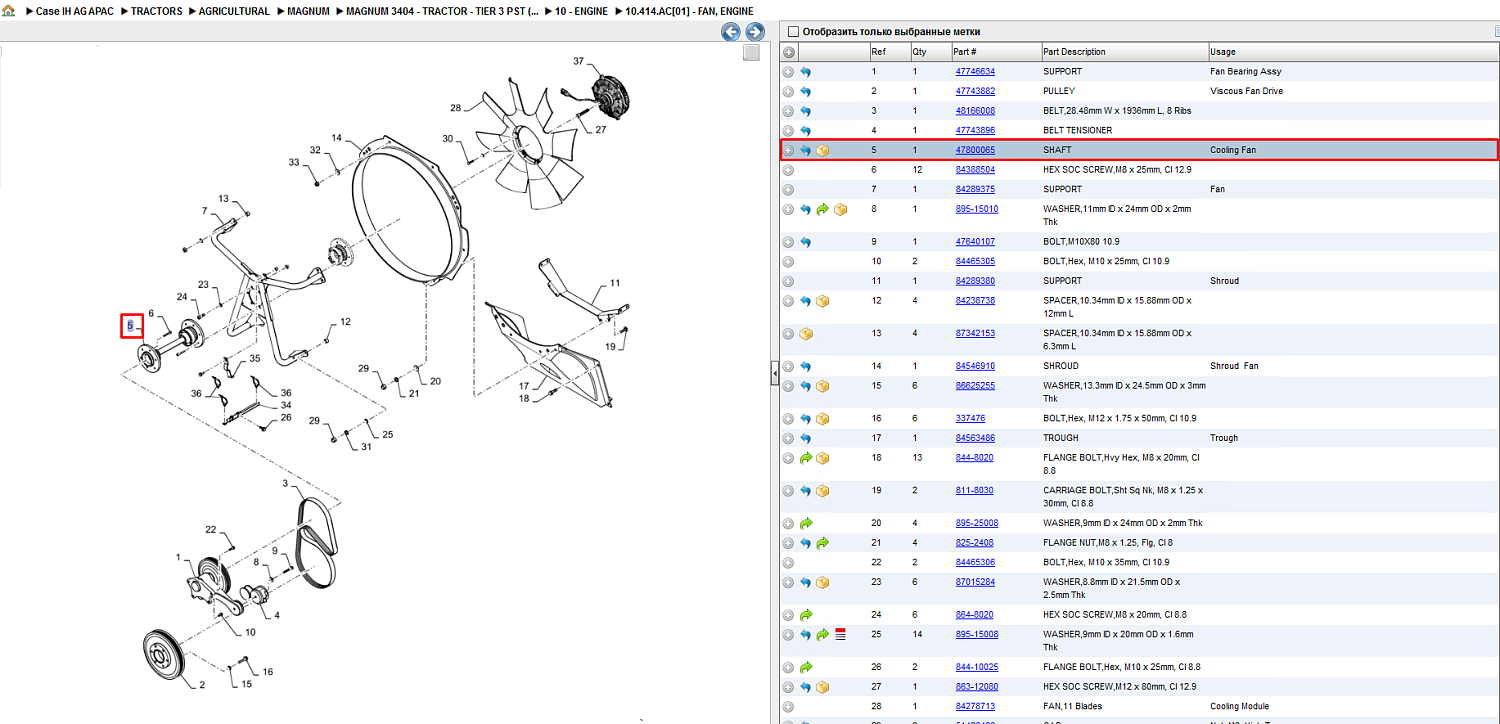Click the green arrow icon in ref 20 row
1500x724 pixels.
pyautogui.click(x=806, y=523)
